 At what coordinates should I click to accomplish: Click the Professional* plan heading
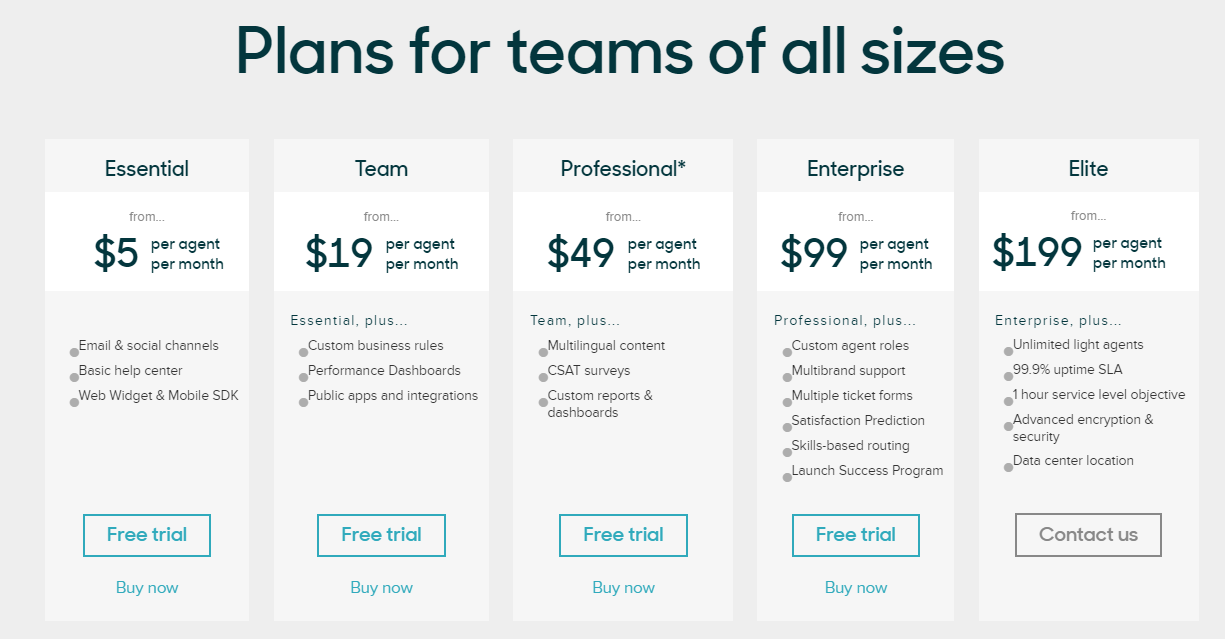click(x=623, y=169)
